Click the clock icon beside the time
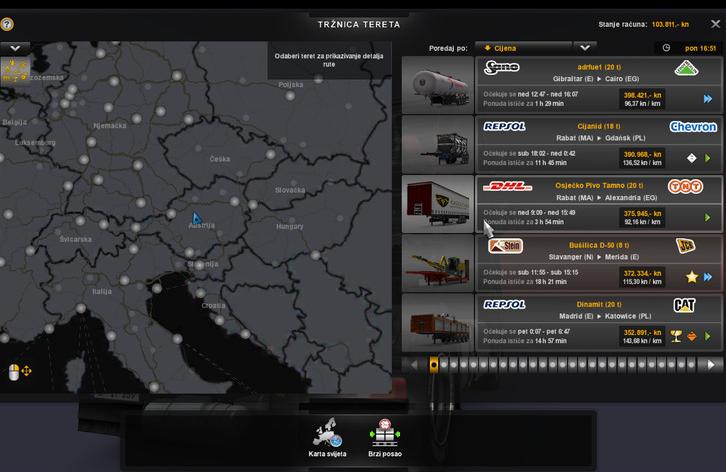 pos(666,47)
